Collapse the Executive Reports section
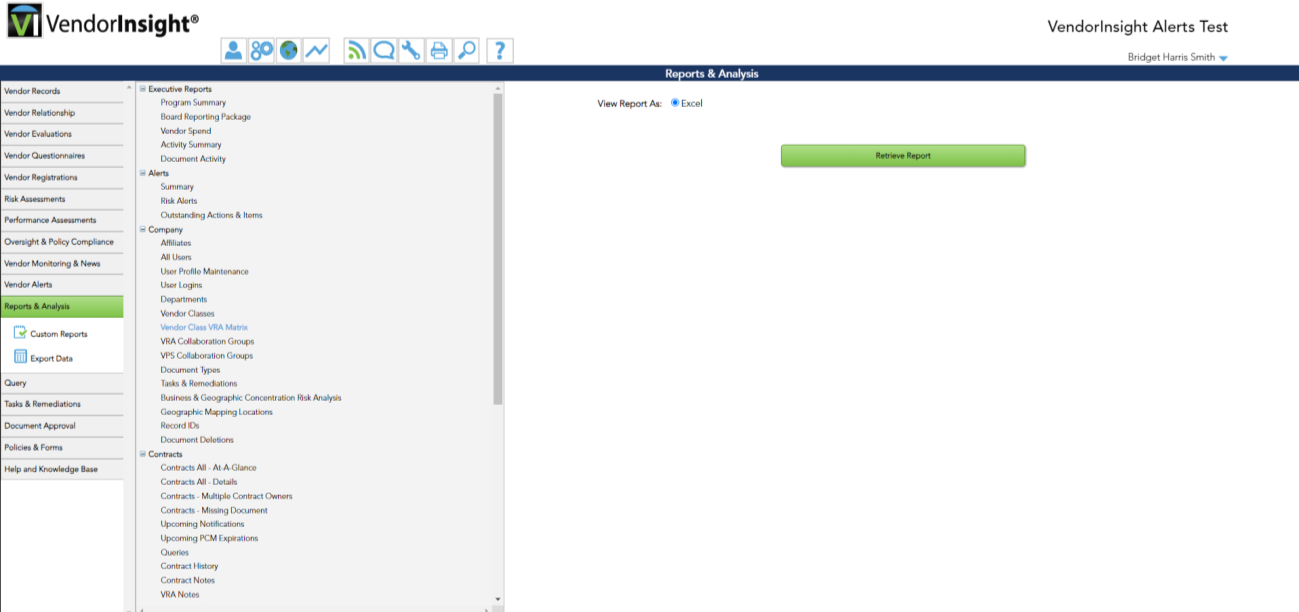1299x612 pixels. [139, 88]
